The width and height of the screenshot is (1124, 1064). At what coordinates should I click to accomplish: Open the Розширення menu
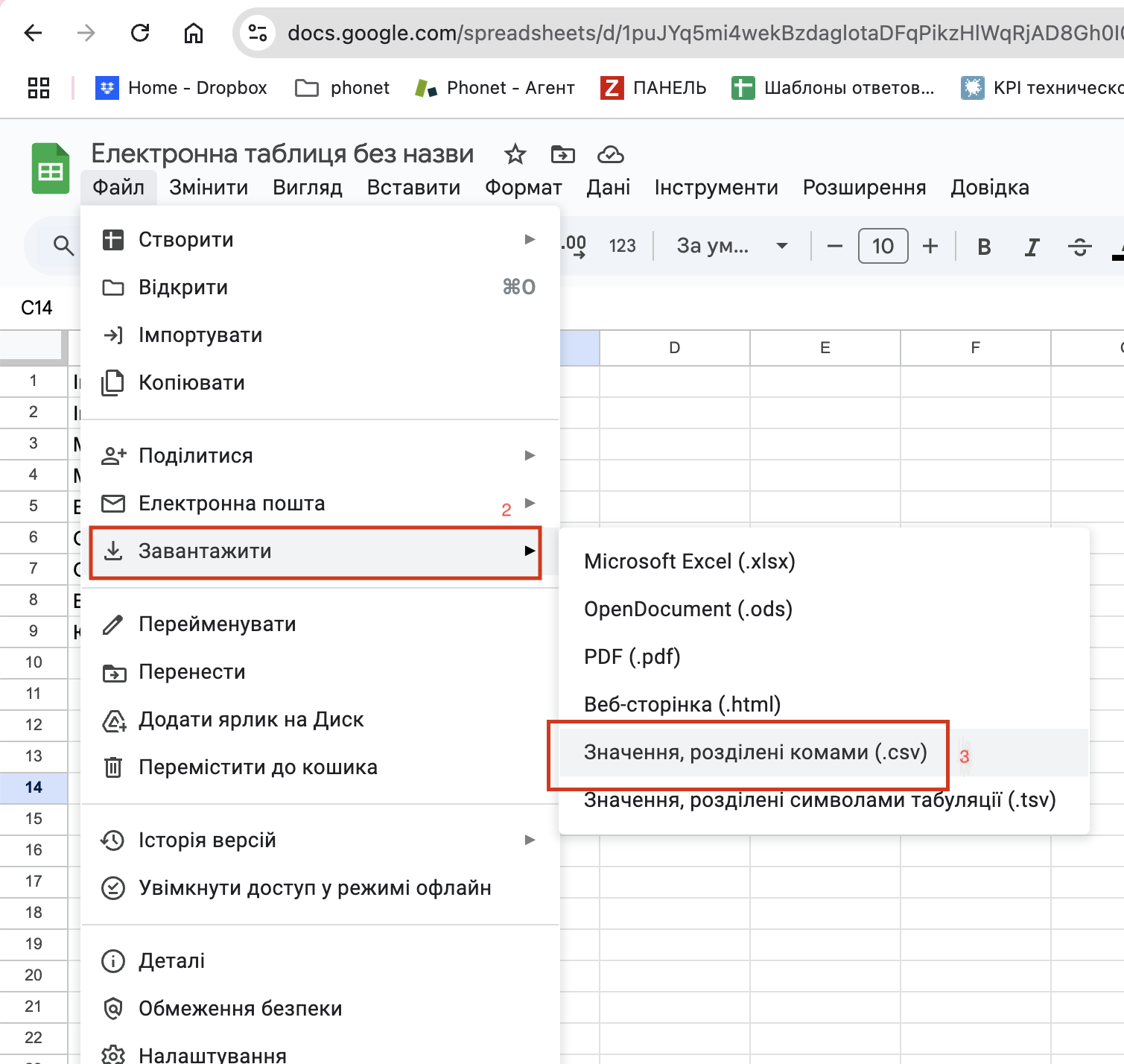pyautogui.click(x=865, y=187)
